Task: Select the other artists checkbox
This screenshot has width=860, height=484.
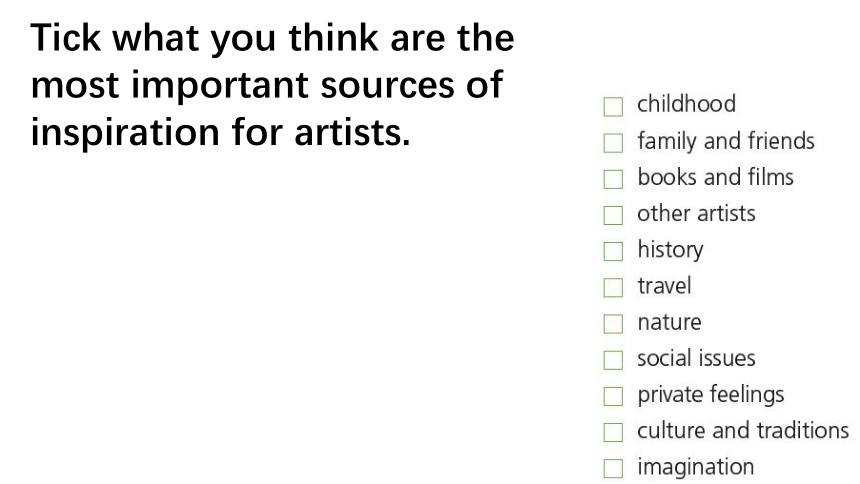Action: click(613, 215)
